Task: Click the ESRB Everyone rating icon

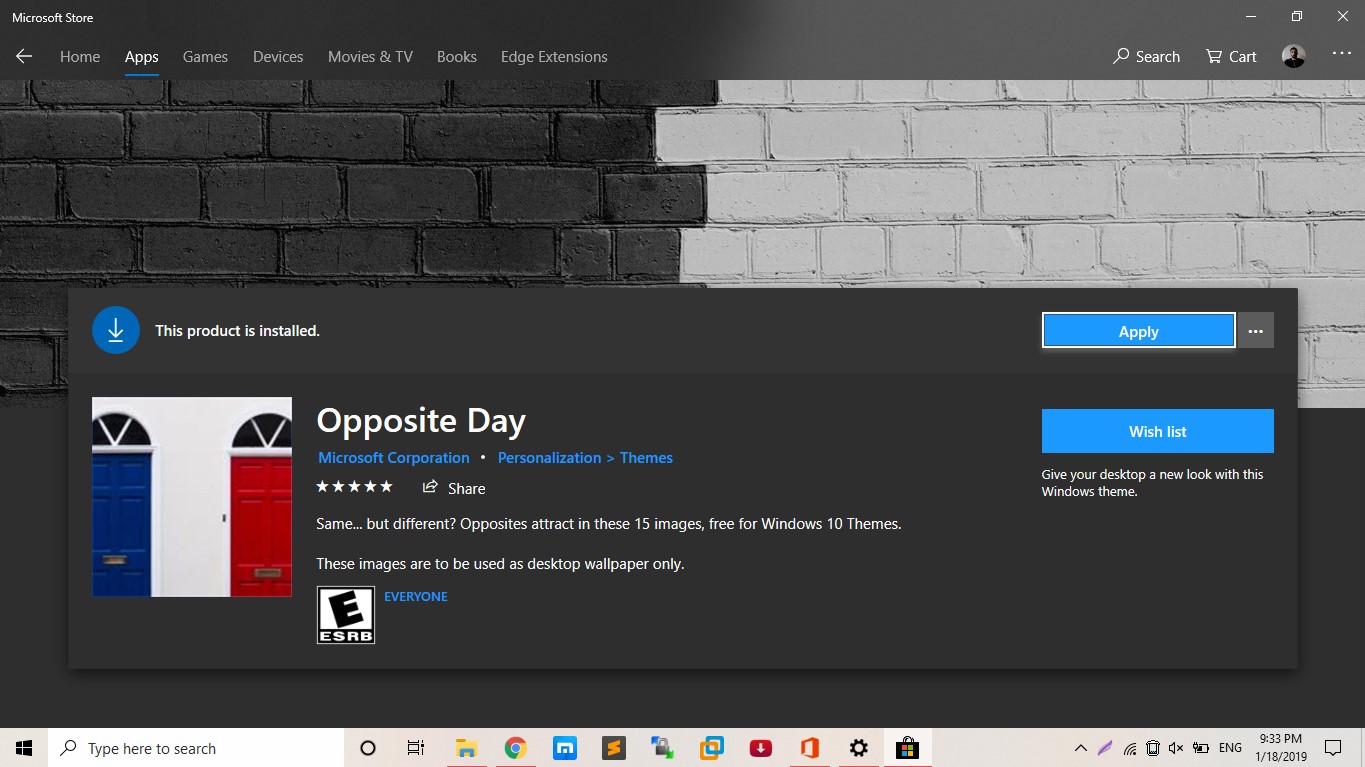Action: (345, 614)
